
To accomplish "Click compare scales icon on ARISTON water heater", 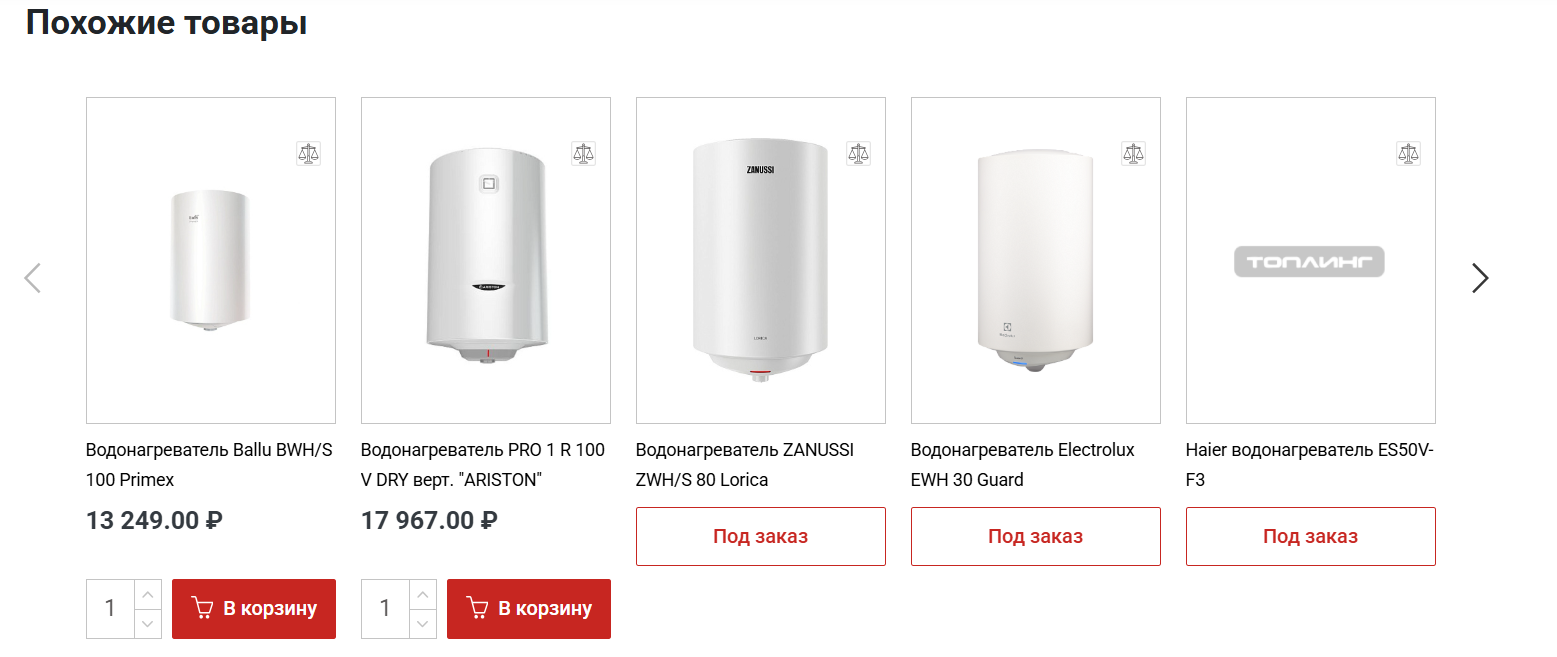I will [x=584, y=153].
